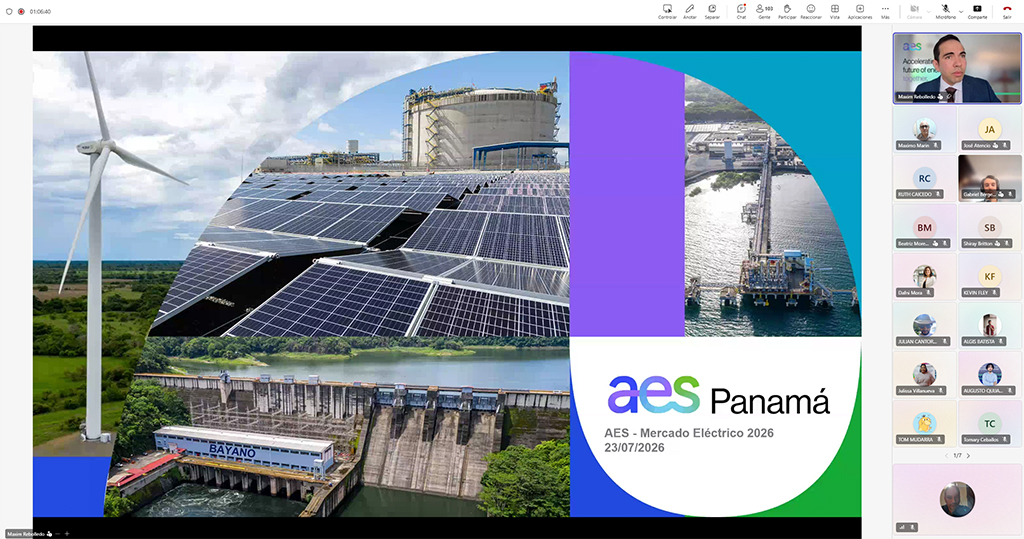The width and height of the screenshot is (1024, 539).
Task: Click the meeting timer 01:06:40
Action: (40, 11)
